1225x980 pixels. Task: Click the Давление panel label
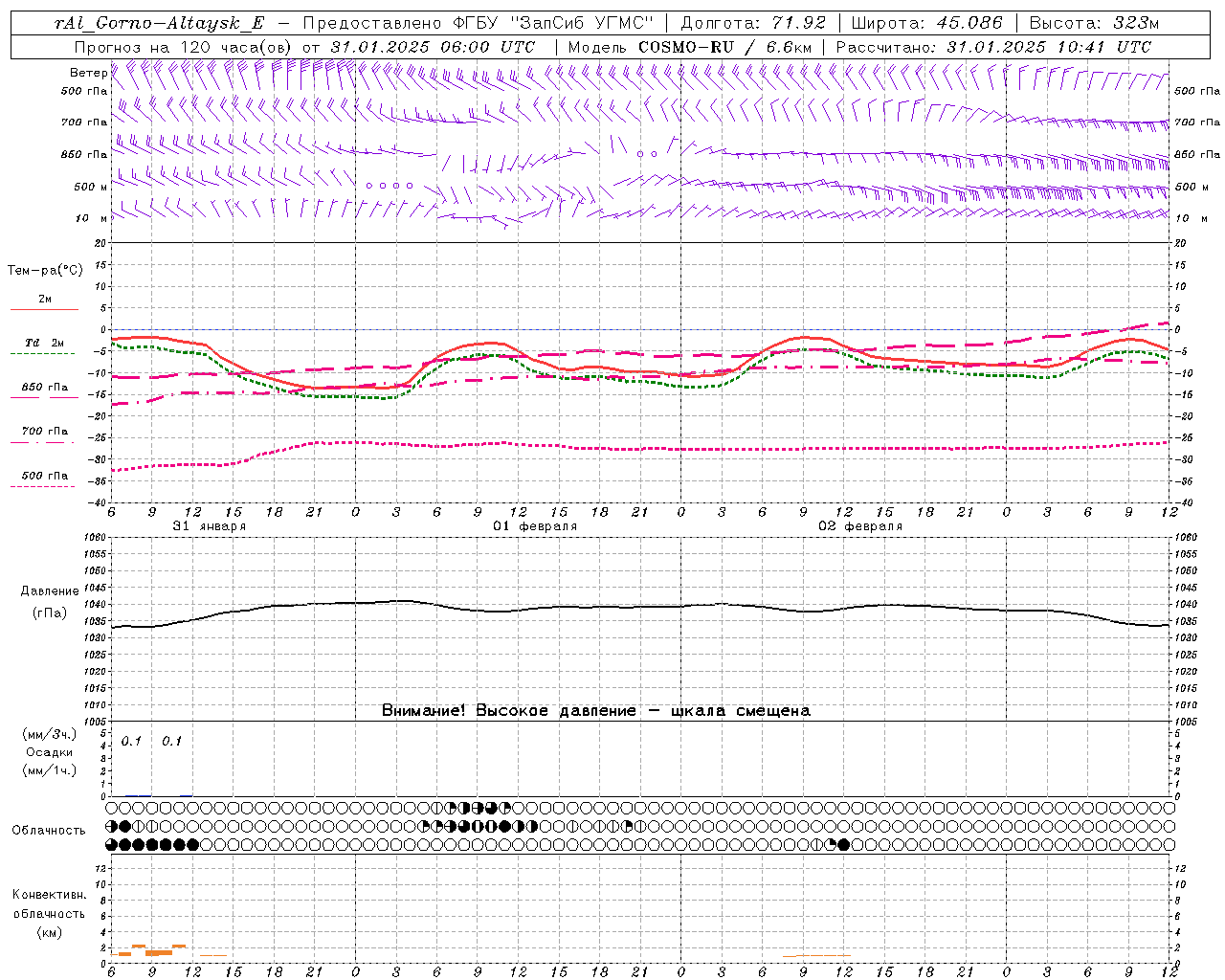click(x=50, y=591)
